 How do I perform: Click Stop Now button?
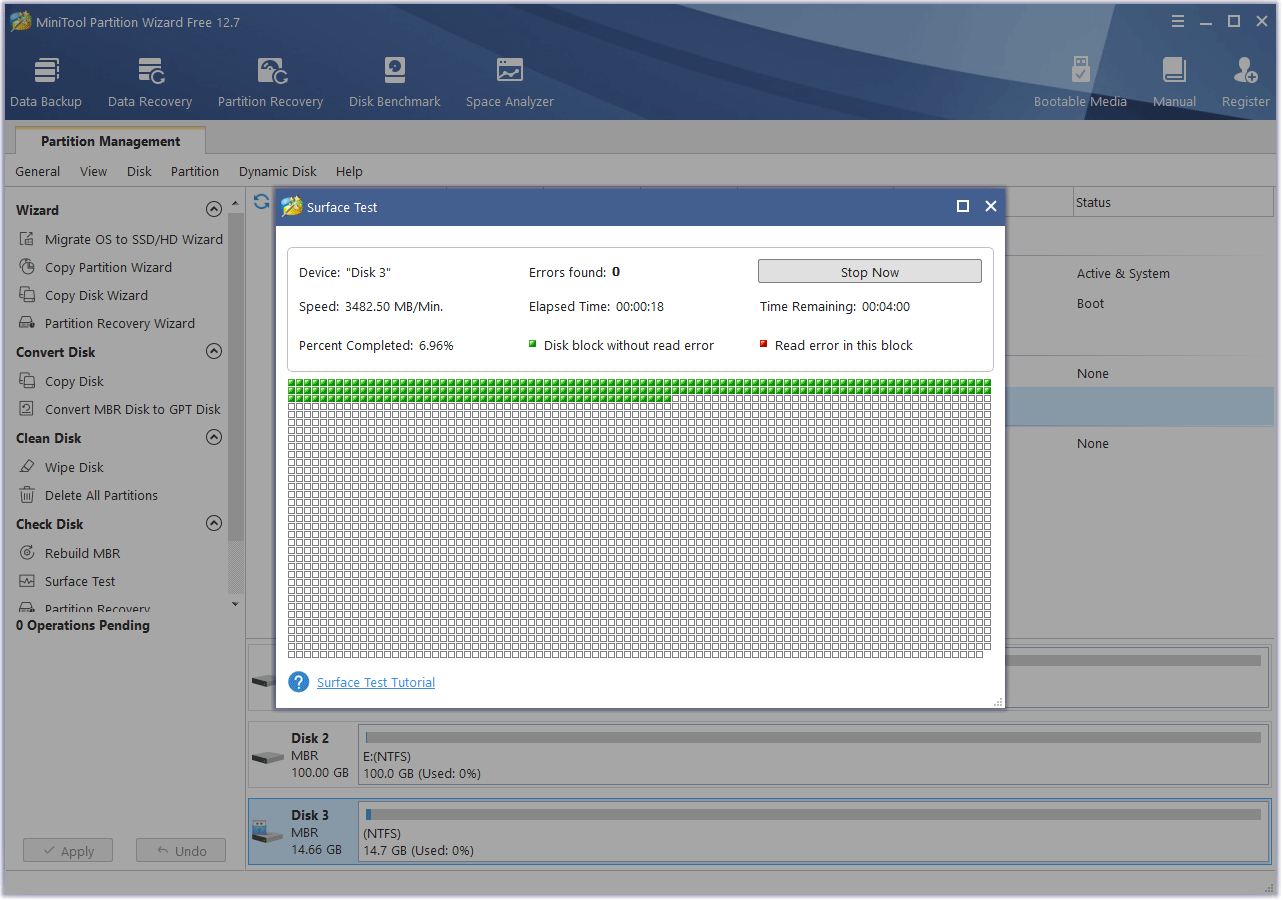pos(870,272)
